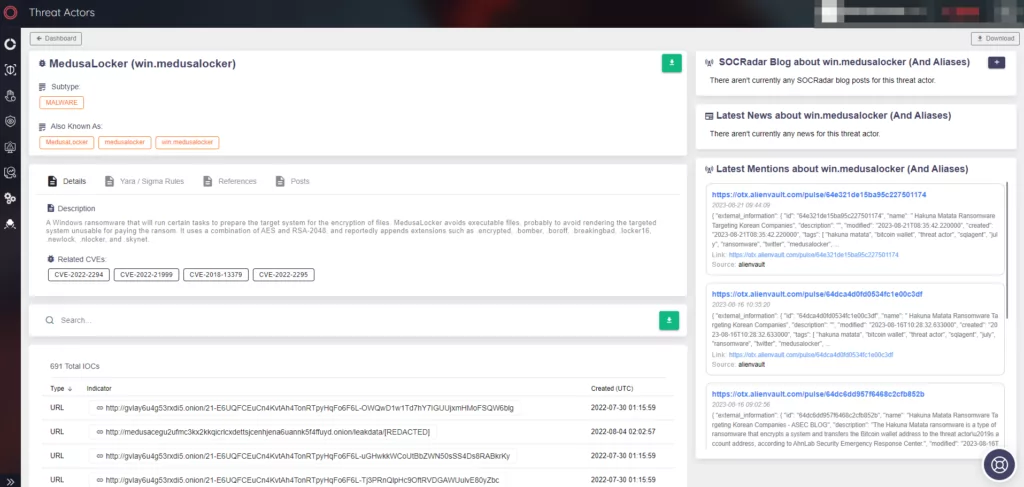Viewport: 1024px width, 487px height.
Task: Click the Related CVEs gear icon
Action: [x=51, y=259]
